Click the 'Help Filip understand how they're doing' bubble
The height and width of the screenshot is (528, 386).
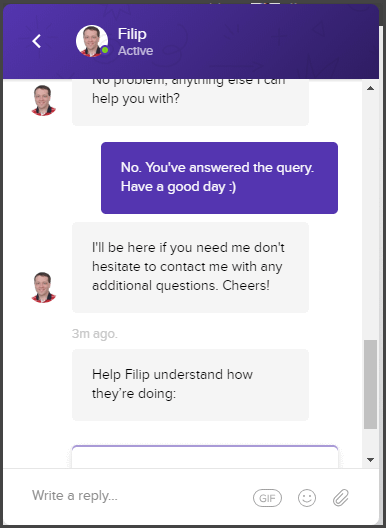coord(190,385)
